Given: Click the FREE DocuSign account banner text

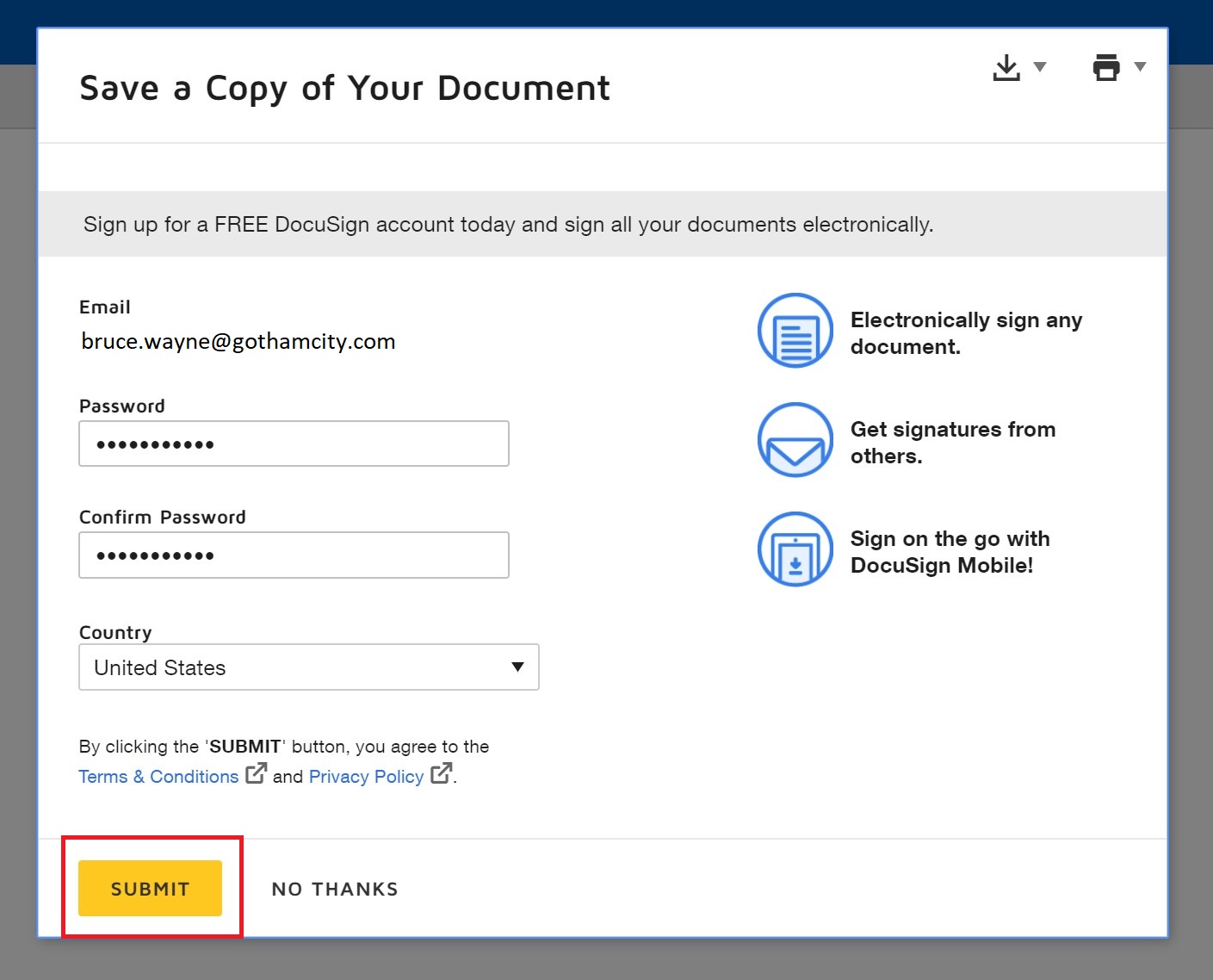Looking at the screenshot, I should click(x=508, y=225).
